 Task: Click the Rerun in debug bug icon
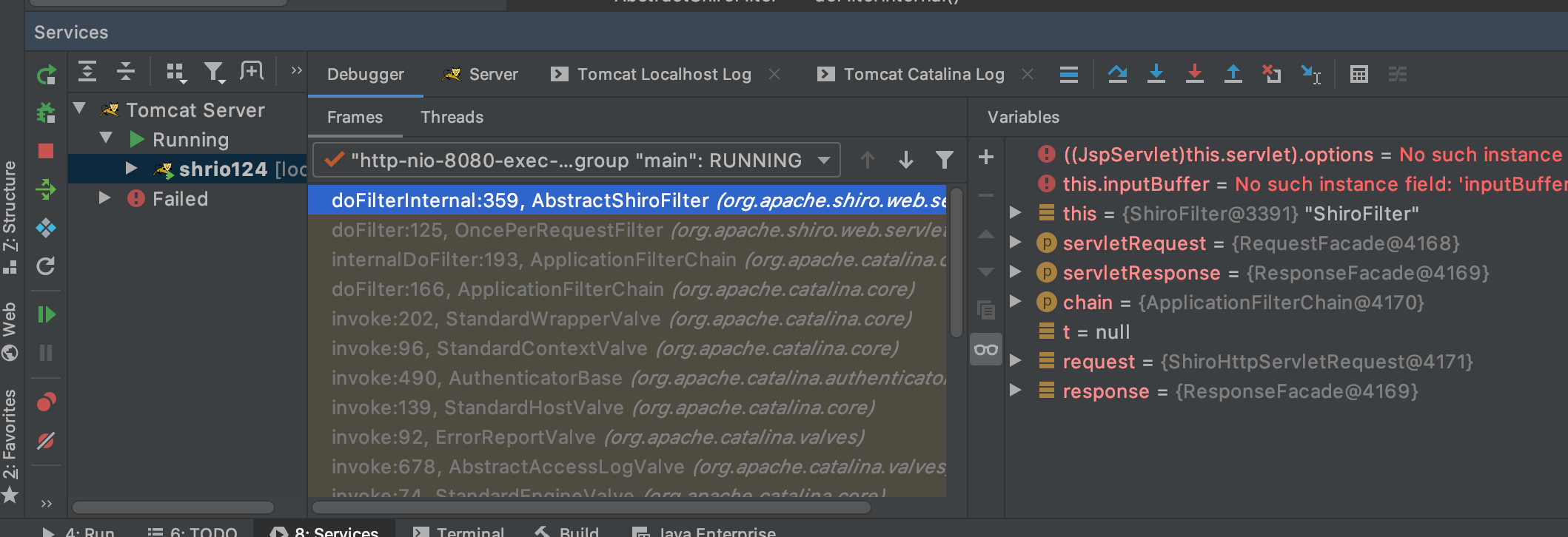click(46, 113)
